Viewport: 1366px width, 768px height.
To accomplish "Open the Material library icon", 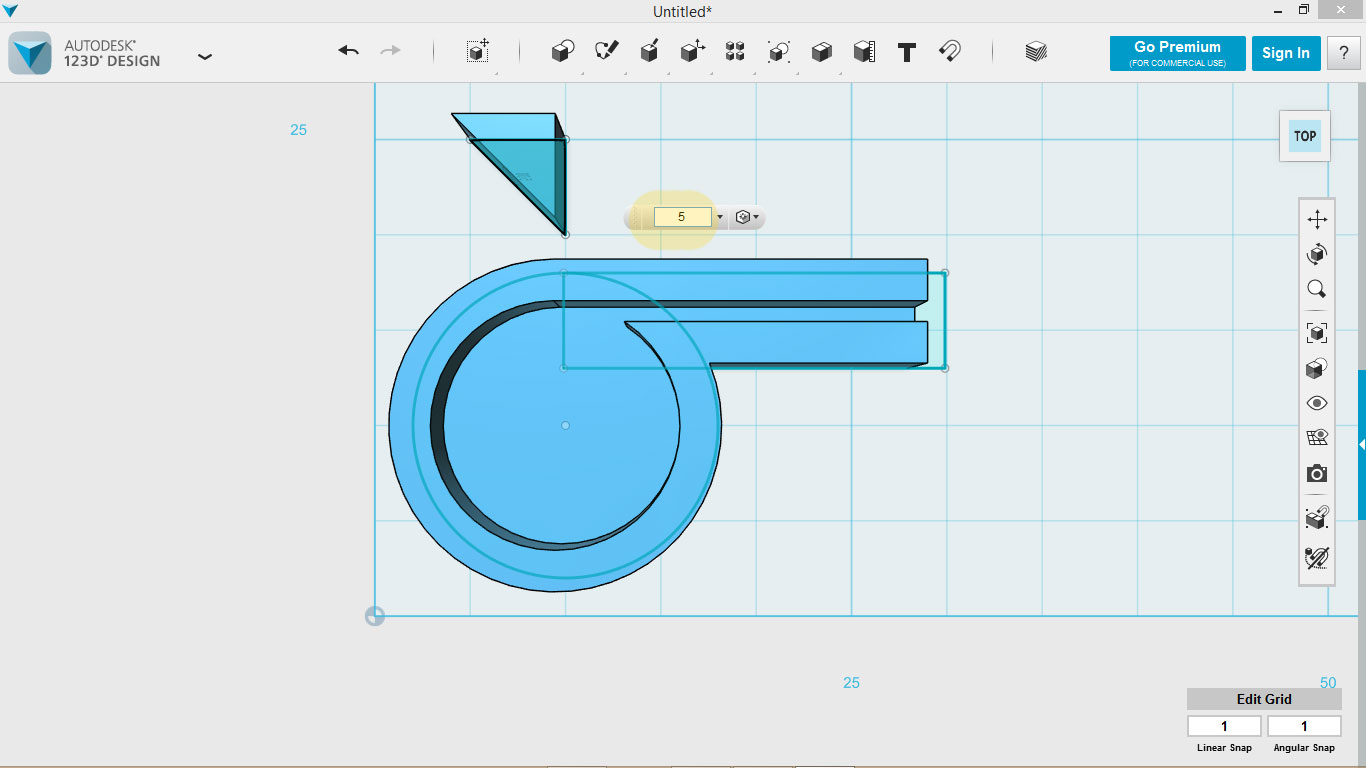I will click(1035, 53).
